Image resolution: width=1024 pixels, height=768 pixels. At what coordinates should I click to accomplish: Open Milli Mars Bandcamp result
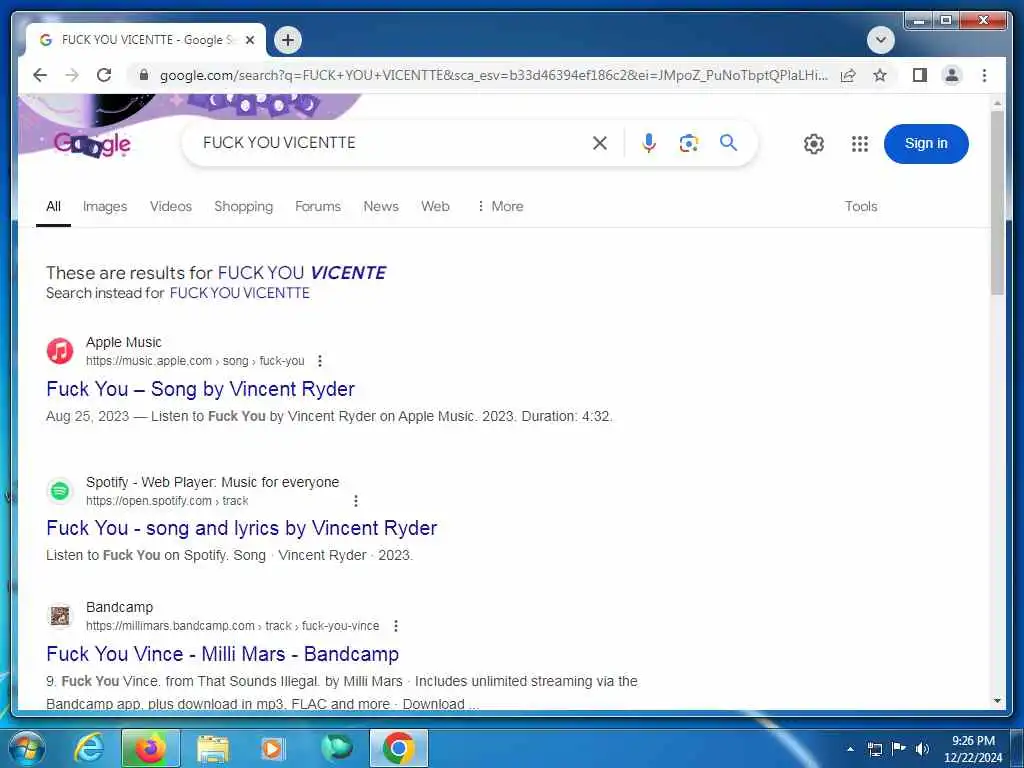[x=223, y=654]
